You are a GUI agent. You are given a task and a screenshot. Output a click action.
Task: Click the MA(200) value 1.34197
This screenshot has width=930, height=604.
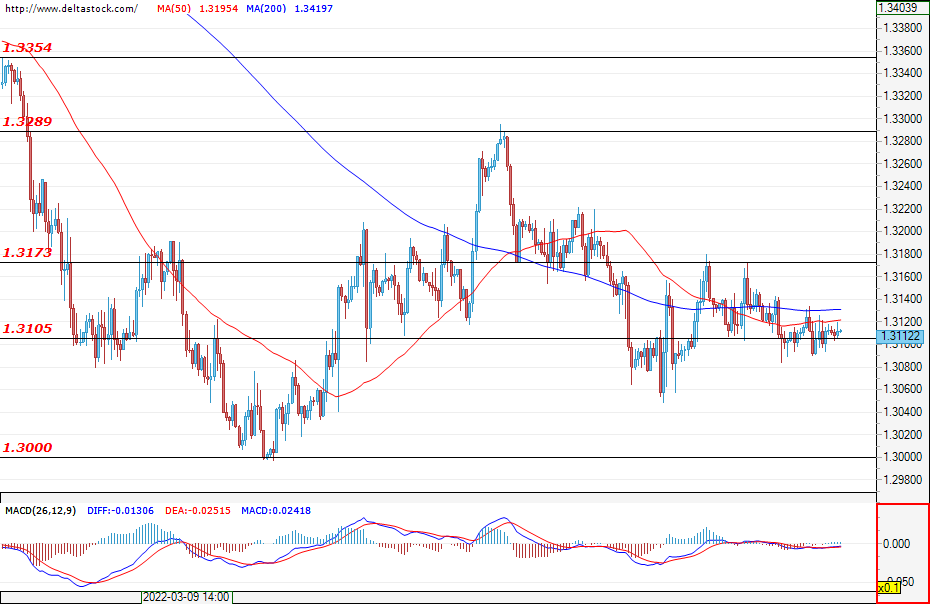click(x=314, y=9)
